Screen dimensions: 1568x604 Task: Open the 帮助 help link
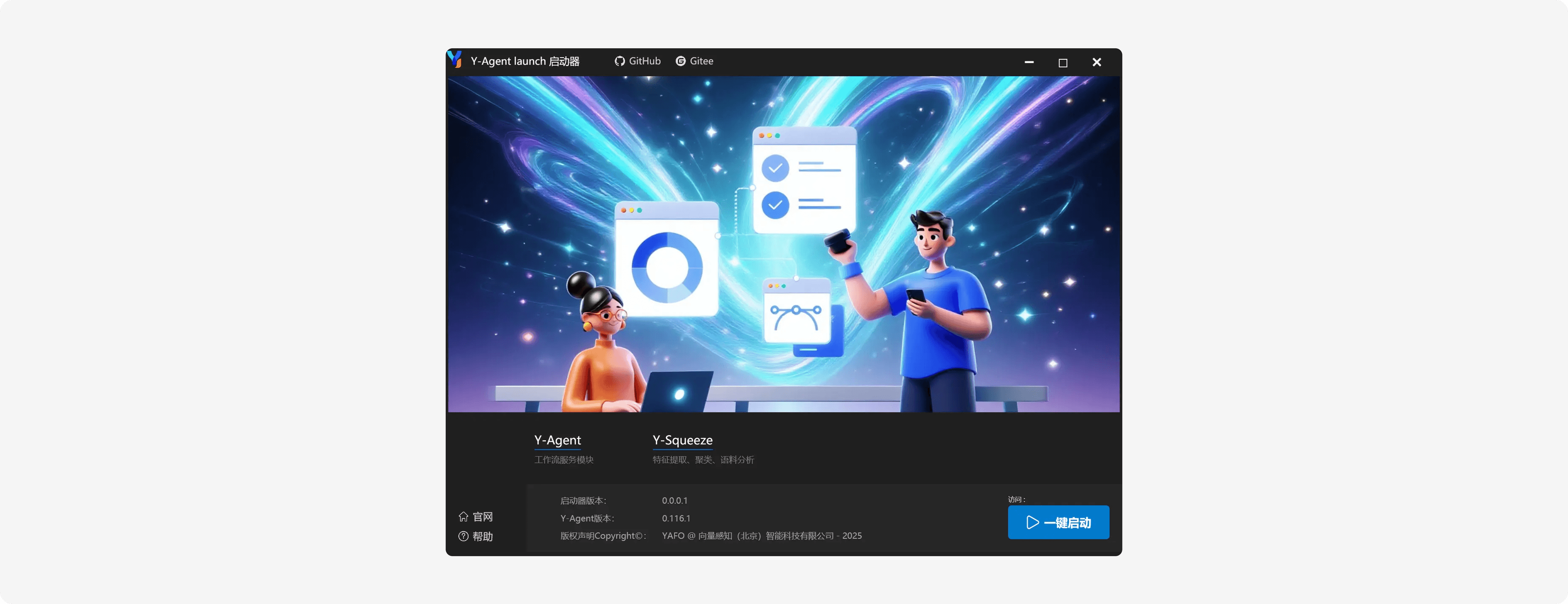(483, 536)
